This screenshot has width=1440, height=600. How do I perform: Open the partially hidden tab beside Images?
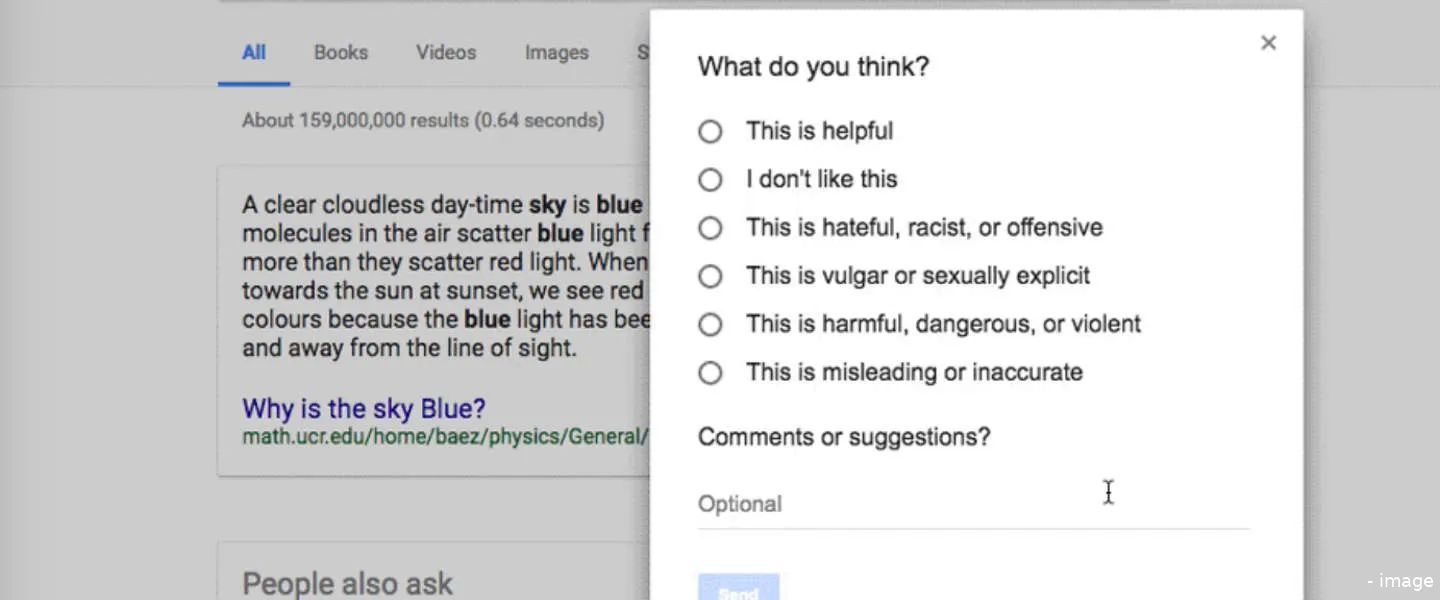point(643,52)
